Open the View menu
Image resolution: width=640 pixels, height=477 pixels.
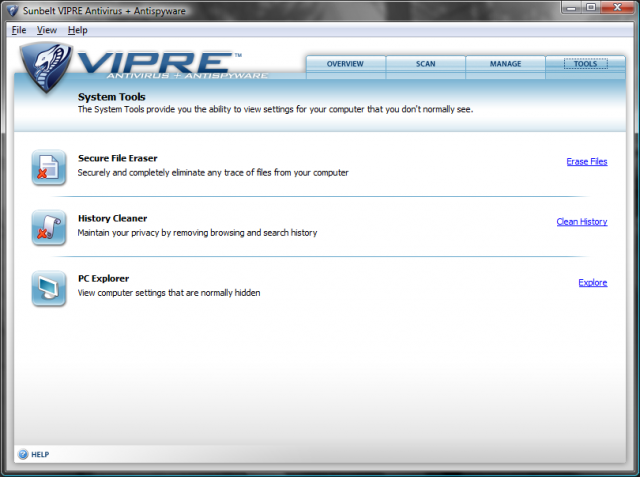pyautogui.click(x=47, y=30)
